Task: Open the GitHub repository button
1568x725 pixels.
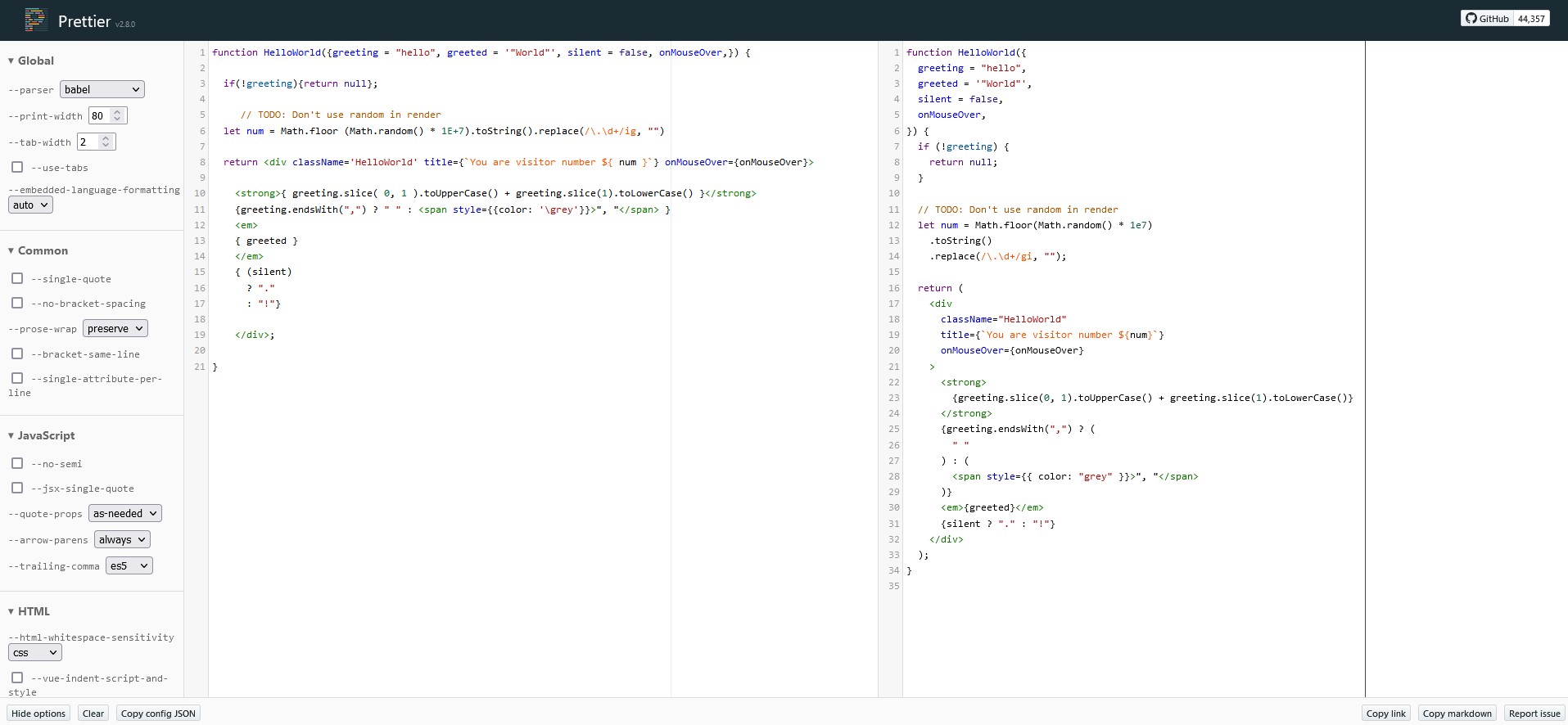Action: click(x=1487, y=18)
